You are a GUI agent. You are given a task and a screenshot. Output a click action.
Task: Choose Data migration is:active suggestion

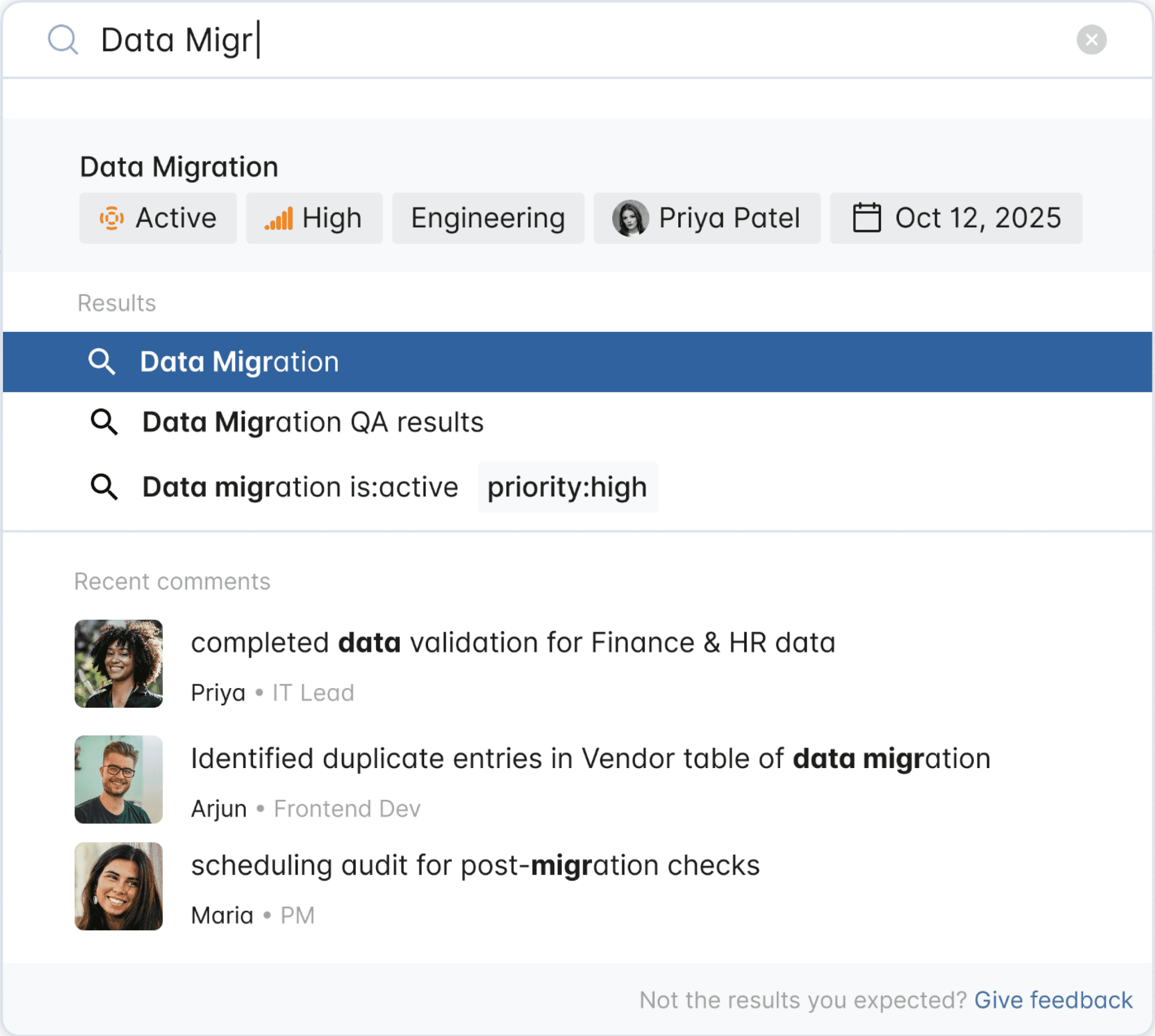pyautogui.click(x=300, y=487)
